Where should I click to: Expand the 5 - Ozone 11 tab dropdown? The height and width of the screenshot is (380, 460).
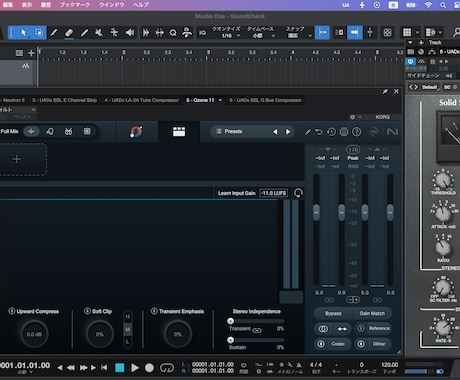coord(220,100)
